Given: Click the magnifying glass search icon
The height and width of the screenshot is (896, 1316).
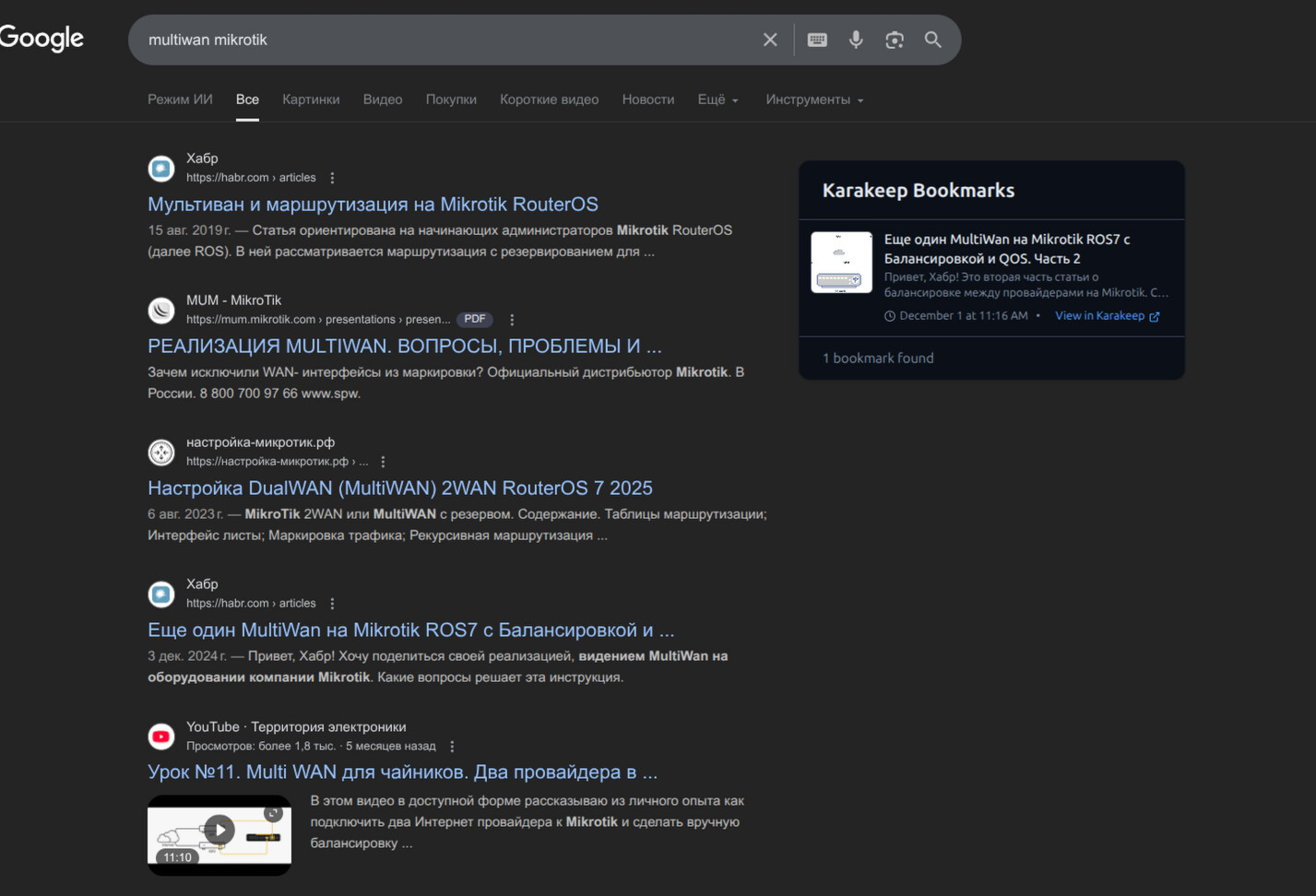Looking at the screenshot, I should 933,40.
